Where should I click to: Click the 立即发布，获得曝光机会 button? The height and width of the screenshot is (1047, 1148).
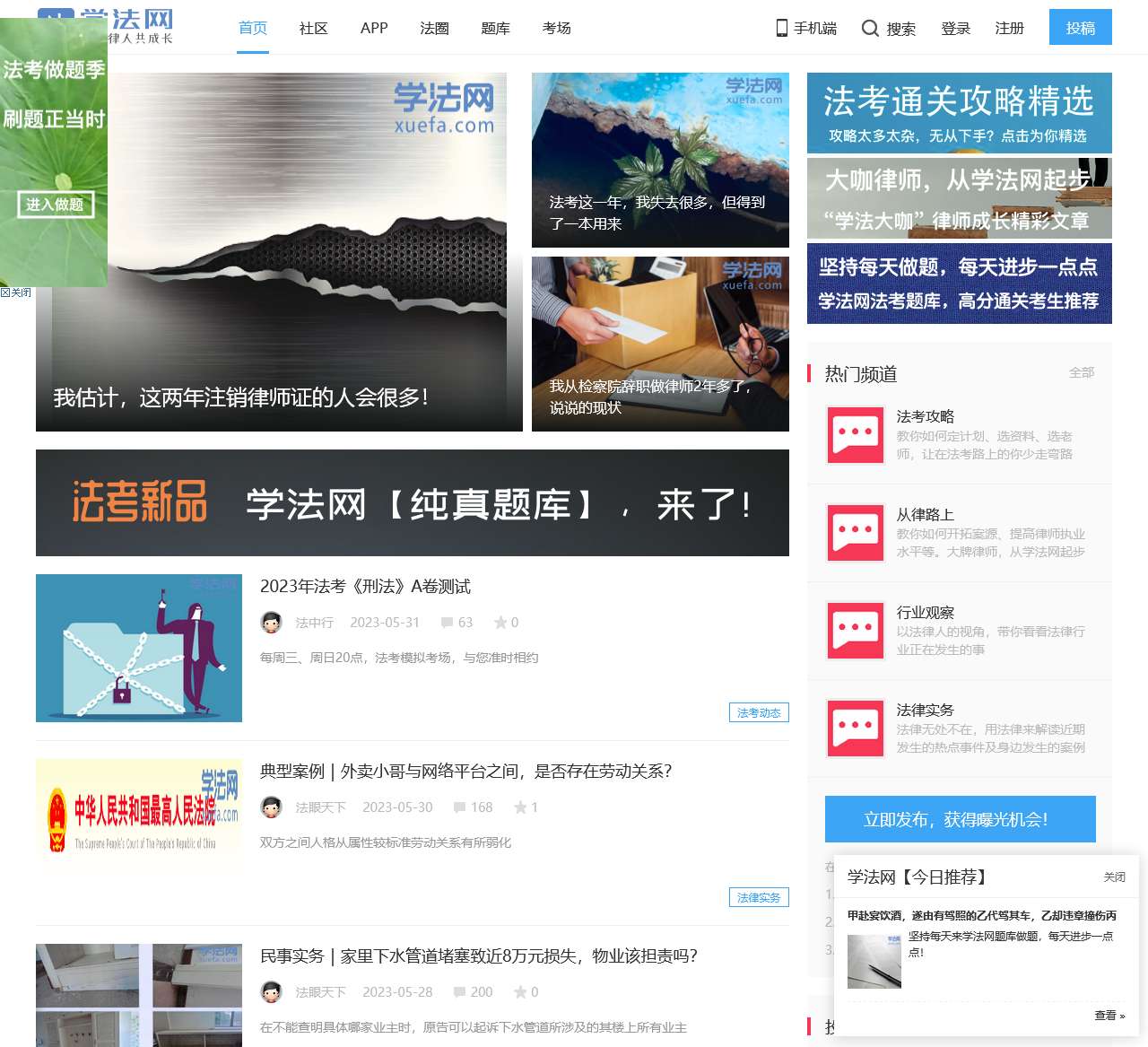tap(959, 818)
